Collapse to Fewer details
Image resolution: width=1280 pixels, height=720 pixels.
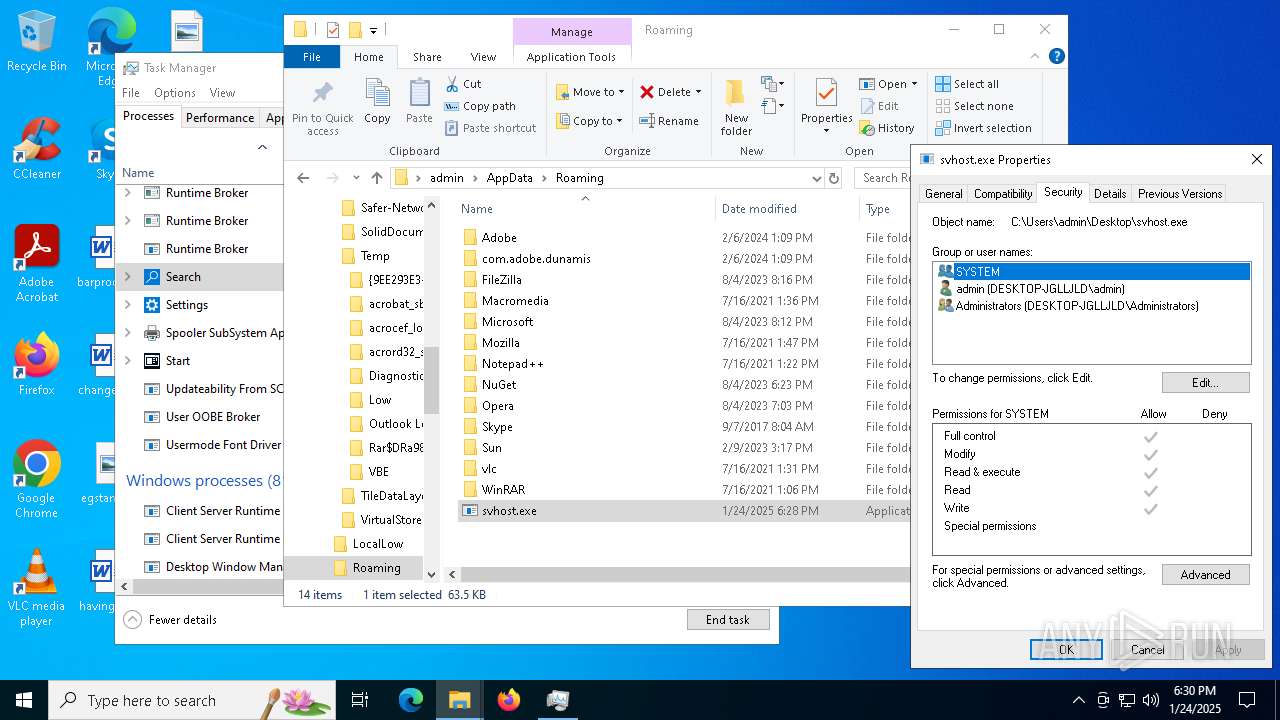(x=171, y=620)
